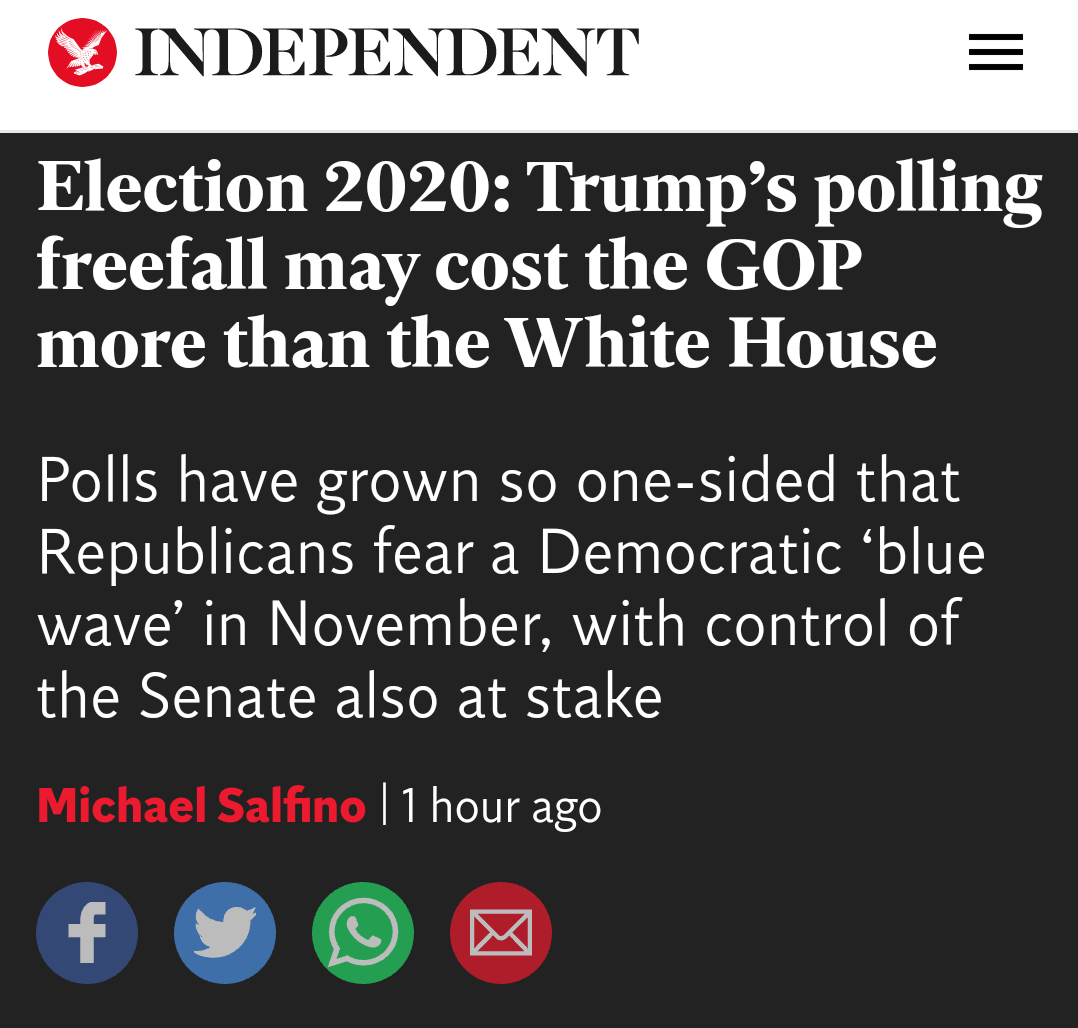Screen dimensions: 1078x1028
Task: Click the phrase 'blue wave' in the subheading
Action: (x=512, y=589)
